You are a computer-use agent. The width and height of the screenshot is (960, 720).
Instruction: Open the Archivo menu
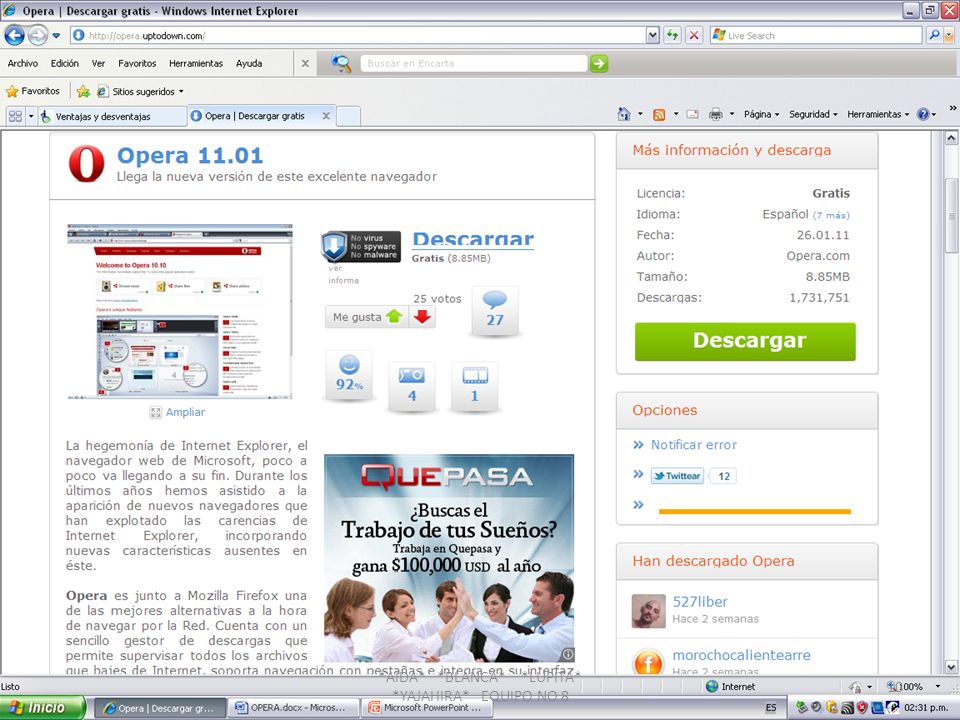tap(23, 63)
